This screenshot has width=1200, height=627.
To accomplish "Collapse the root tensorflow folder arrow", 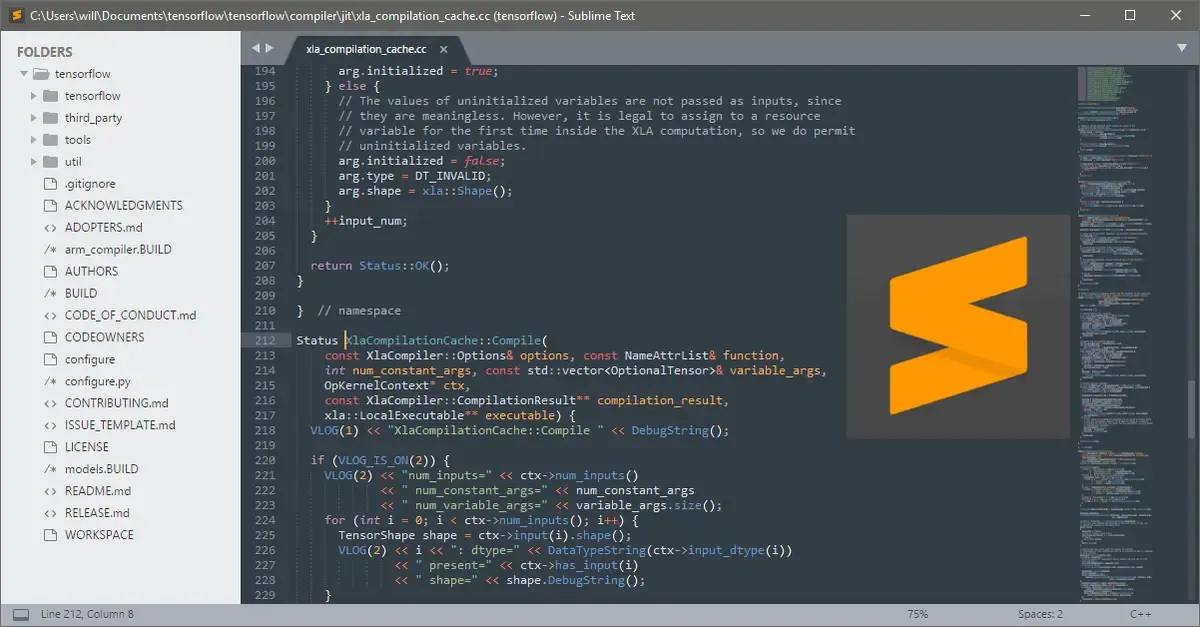I will click(23, 74).
